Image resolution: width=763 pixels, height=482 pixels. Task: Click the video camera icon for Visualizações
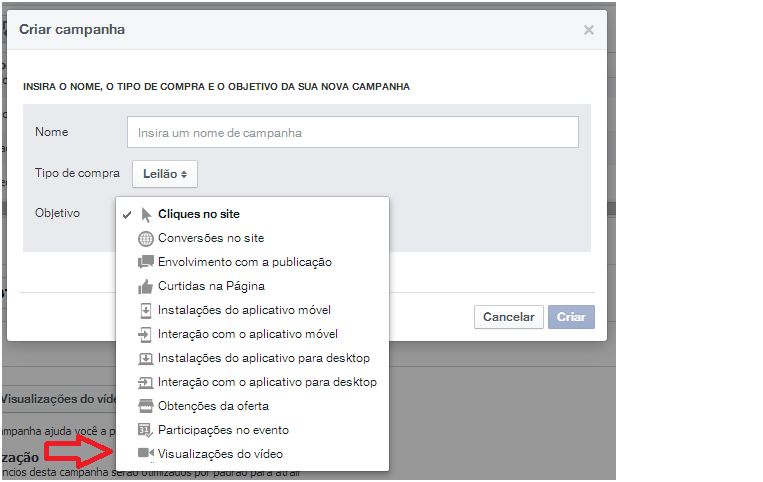(146, 454)
